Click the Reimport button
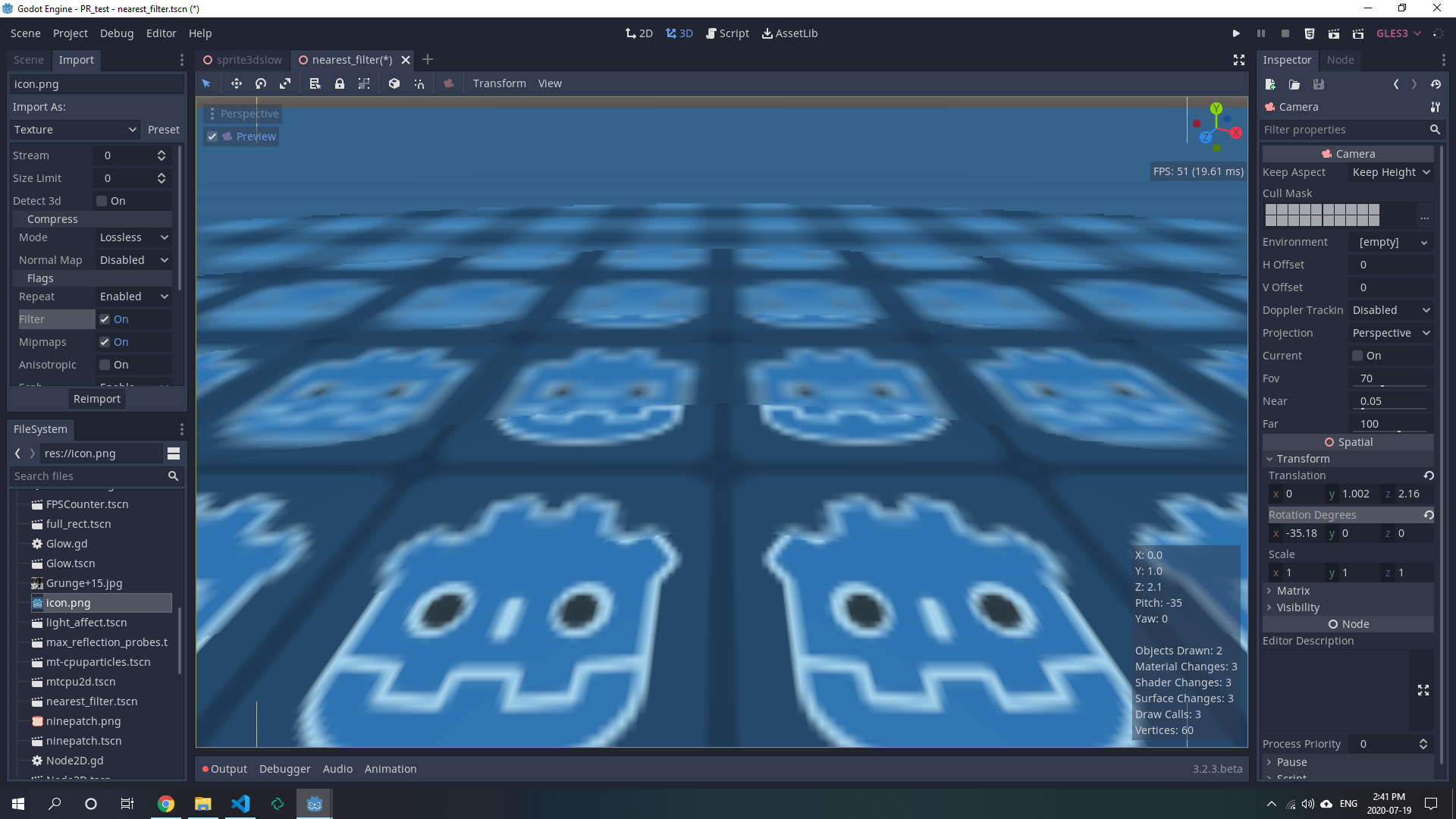This screenshot has width=1456, height=819. [x=96, y=398]
